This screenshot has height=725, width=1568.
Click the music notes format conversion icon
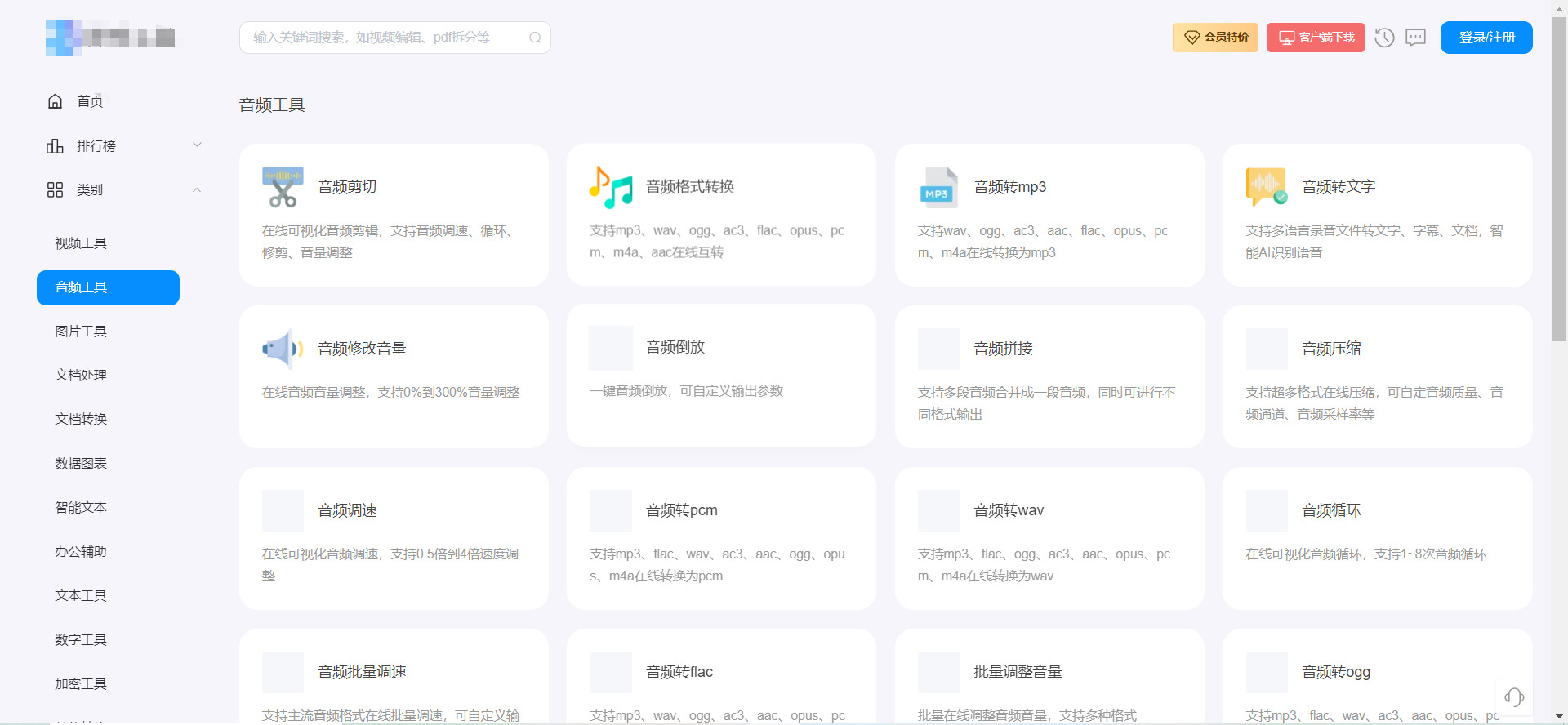(611, 187)
